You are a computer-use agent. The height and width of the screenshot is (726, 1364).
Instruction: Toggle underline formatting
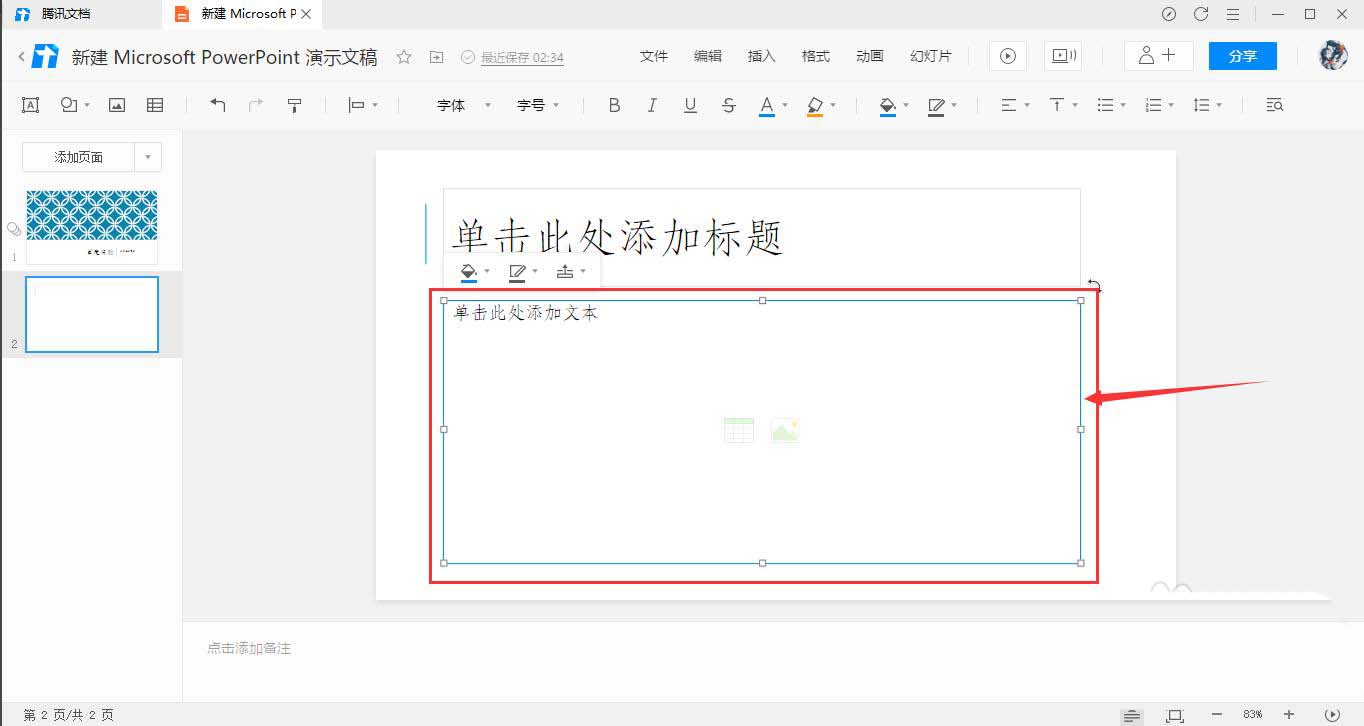coord(690,105)
